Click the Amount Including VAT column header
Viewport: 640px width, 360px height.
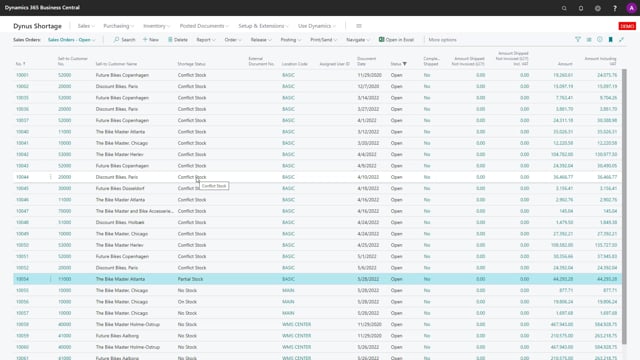(600, 61)
